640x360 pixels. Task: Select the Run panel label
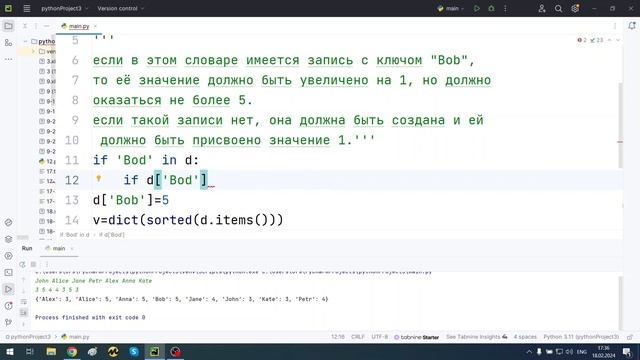27,248
